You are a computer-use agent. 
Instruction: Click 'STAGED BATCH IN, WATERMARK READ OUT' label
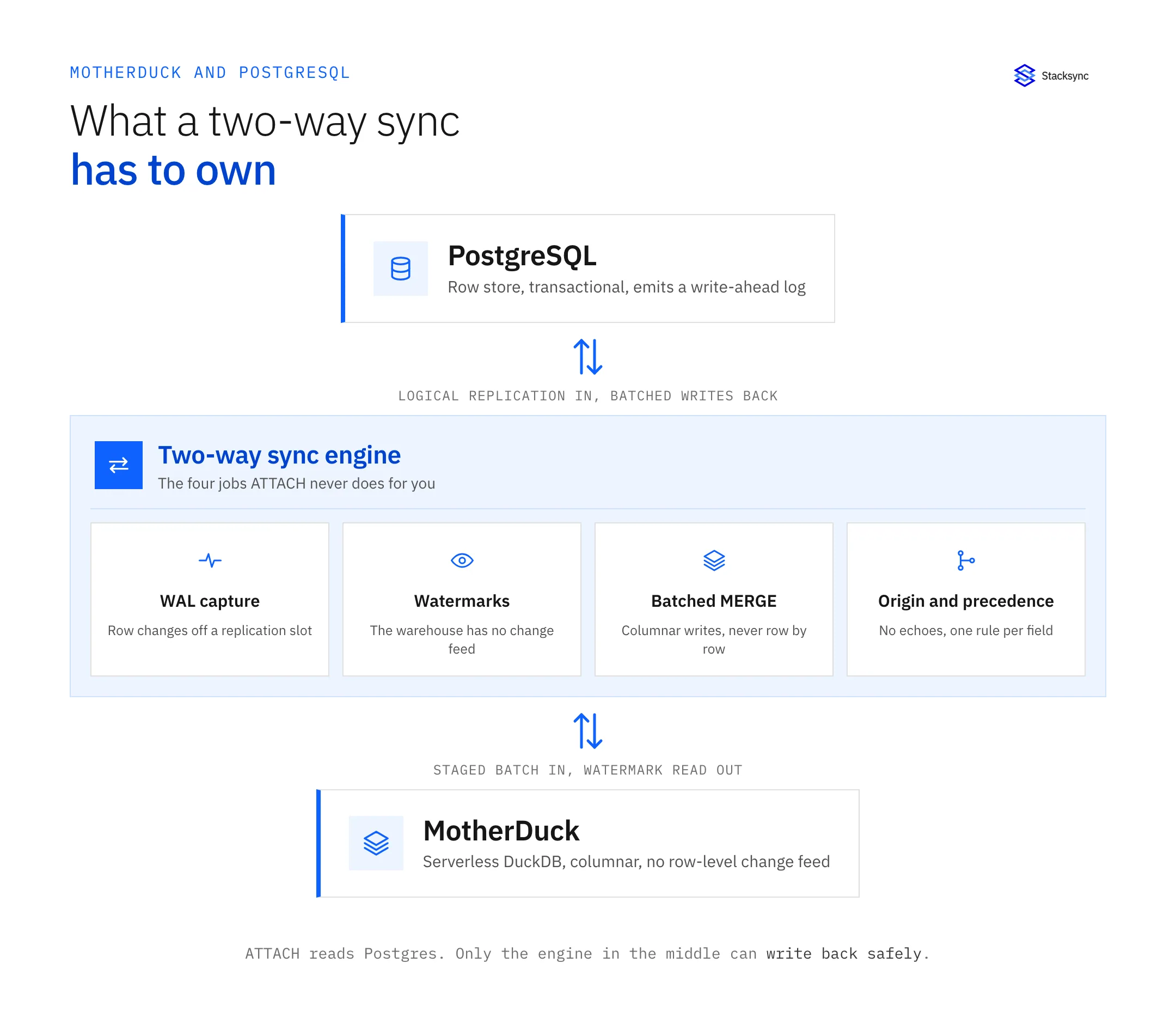click(x=587, y=770)
